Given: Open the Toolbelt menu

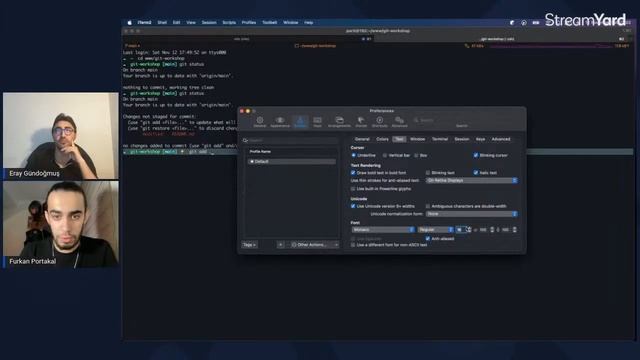Looking at the screenshot, I should coord(269,23).
